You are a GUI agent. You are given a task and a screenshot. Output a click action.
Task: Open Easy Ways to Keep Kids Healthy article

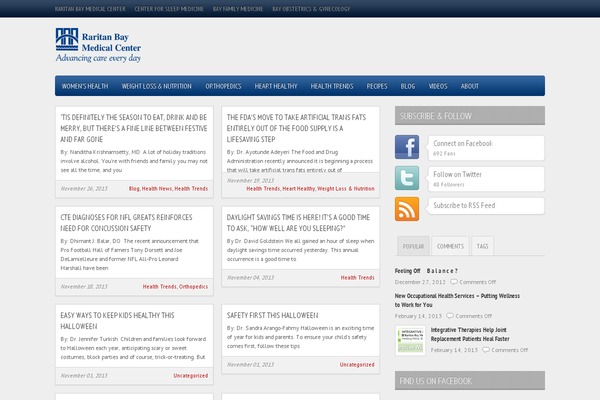tap(117, 321)
